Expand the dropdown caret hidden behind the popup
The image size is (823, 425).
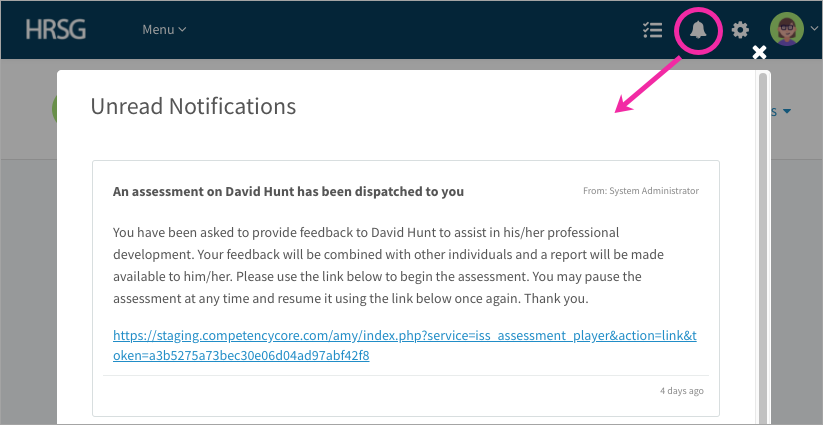[x=786, y=111]
